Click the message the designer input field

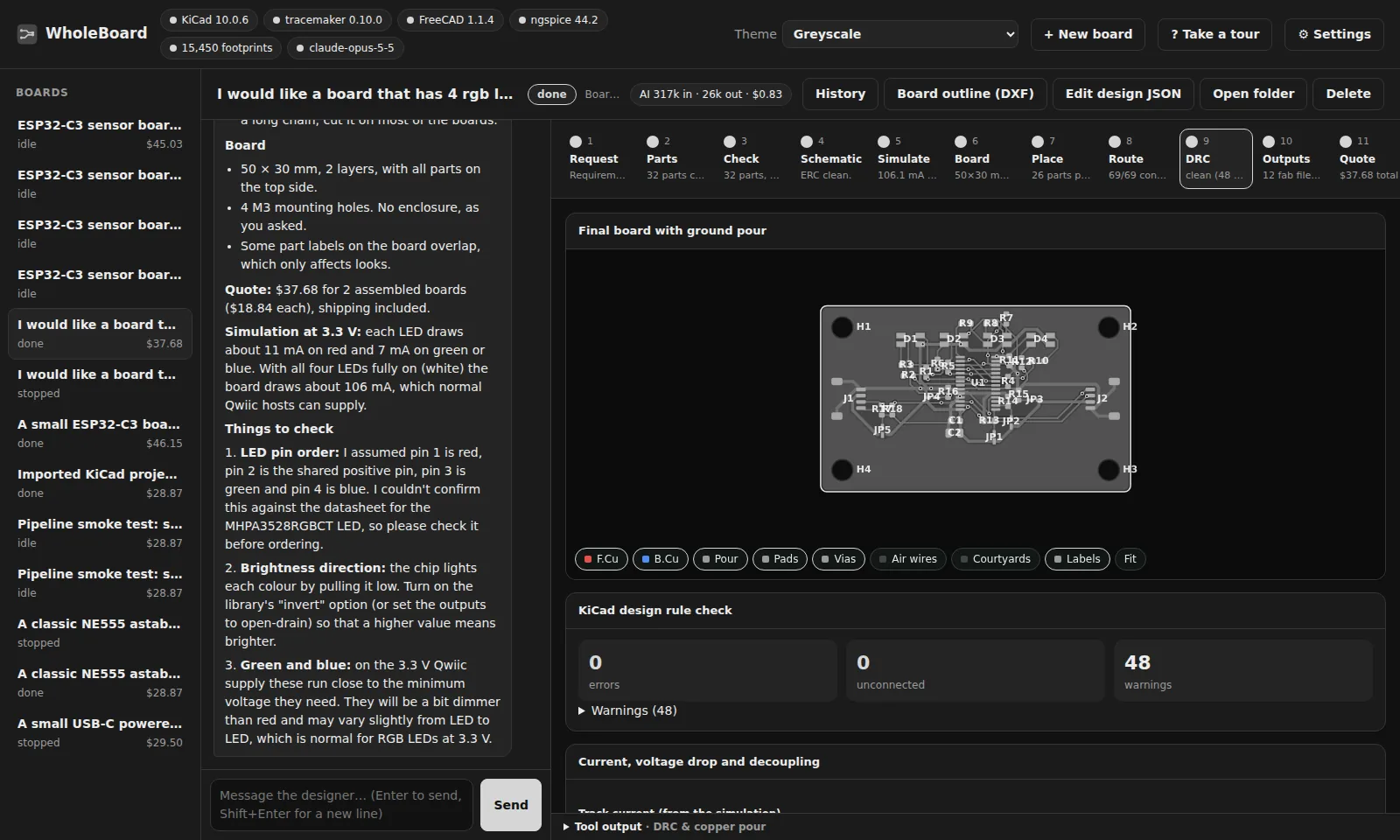coord(341,805)
